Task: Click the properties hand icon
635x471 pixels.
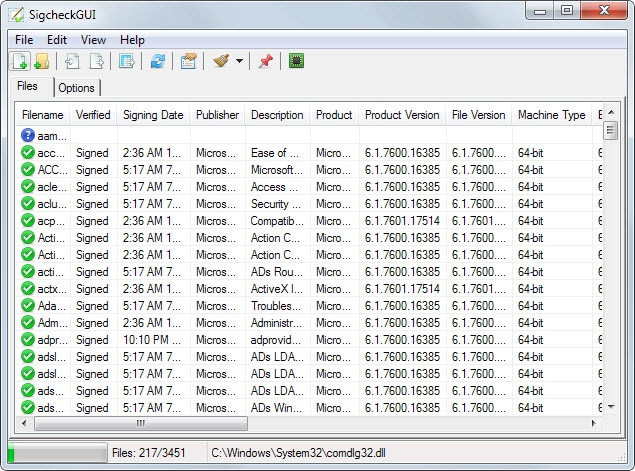Action: click(189, 62)
